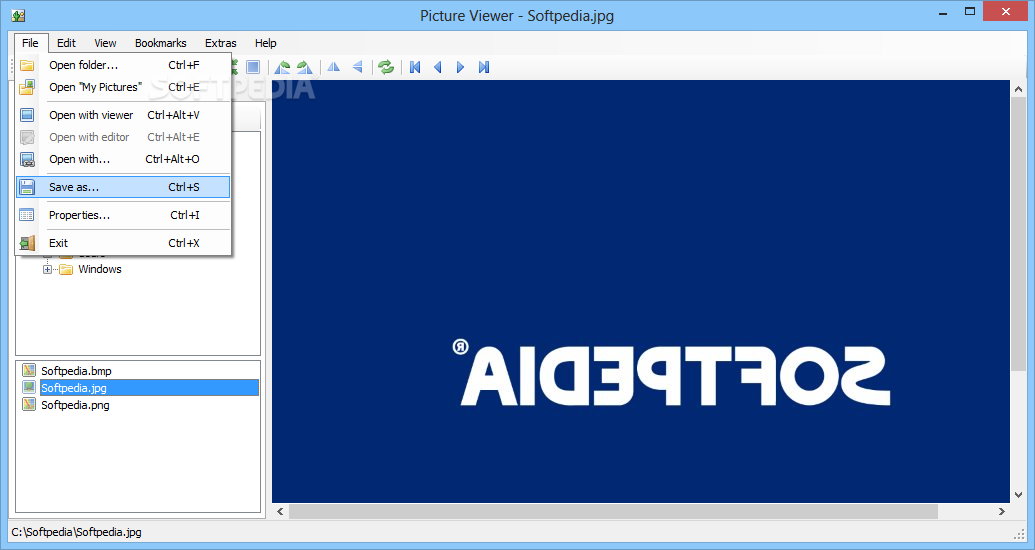Select Open with... menu entry
The image size is (1035, 550).
pyautogui.click(x=123, y=159)
